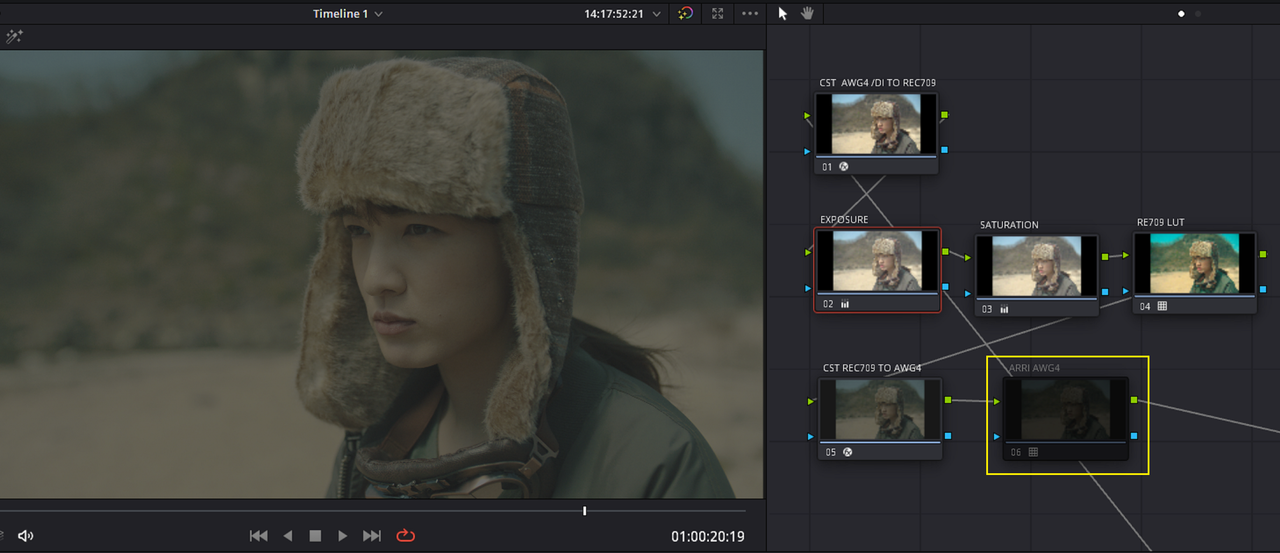1280x553 pixels.
Task: Click the viewer scrubber playhead
Action: pyautogui.click(x=585, y=511)
